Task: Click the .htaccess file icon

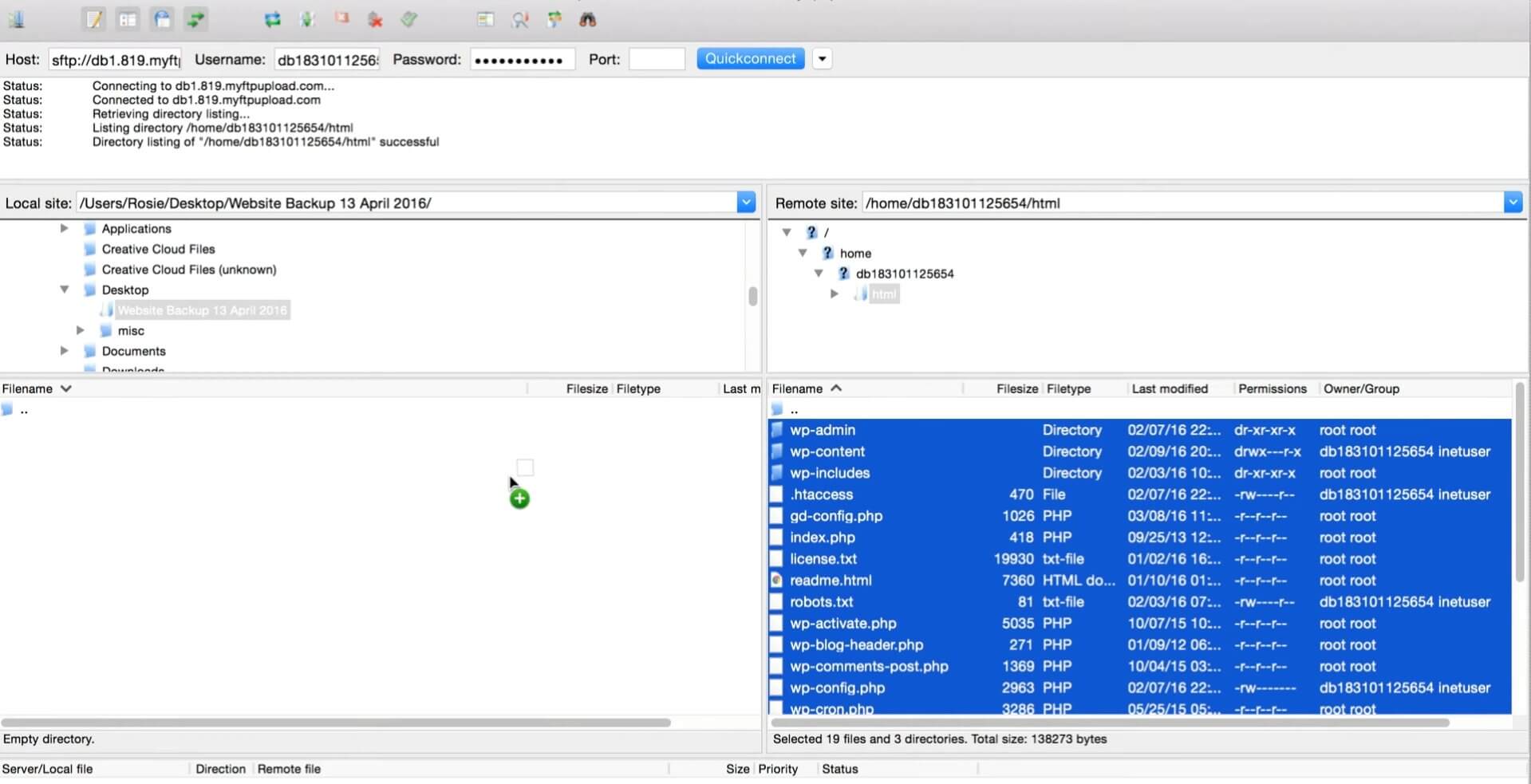Action: [x=776, y=494]
